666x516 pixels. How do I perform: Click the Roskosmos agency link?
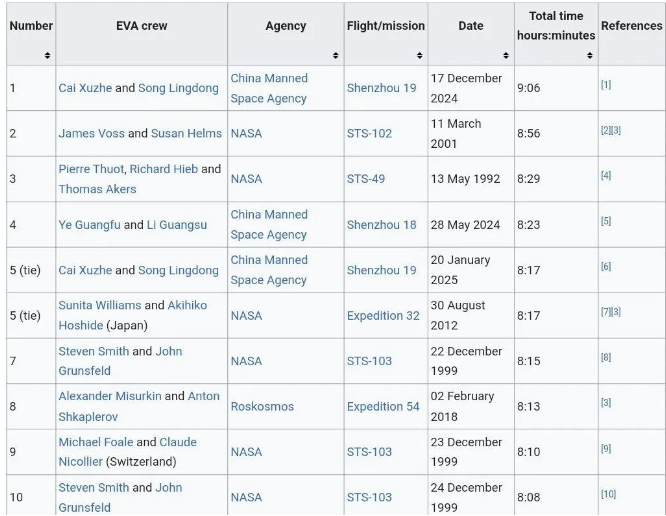pos(262,406)
